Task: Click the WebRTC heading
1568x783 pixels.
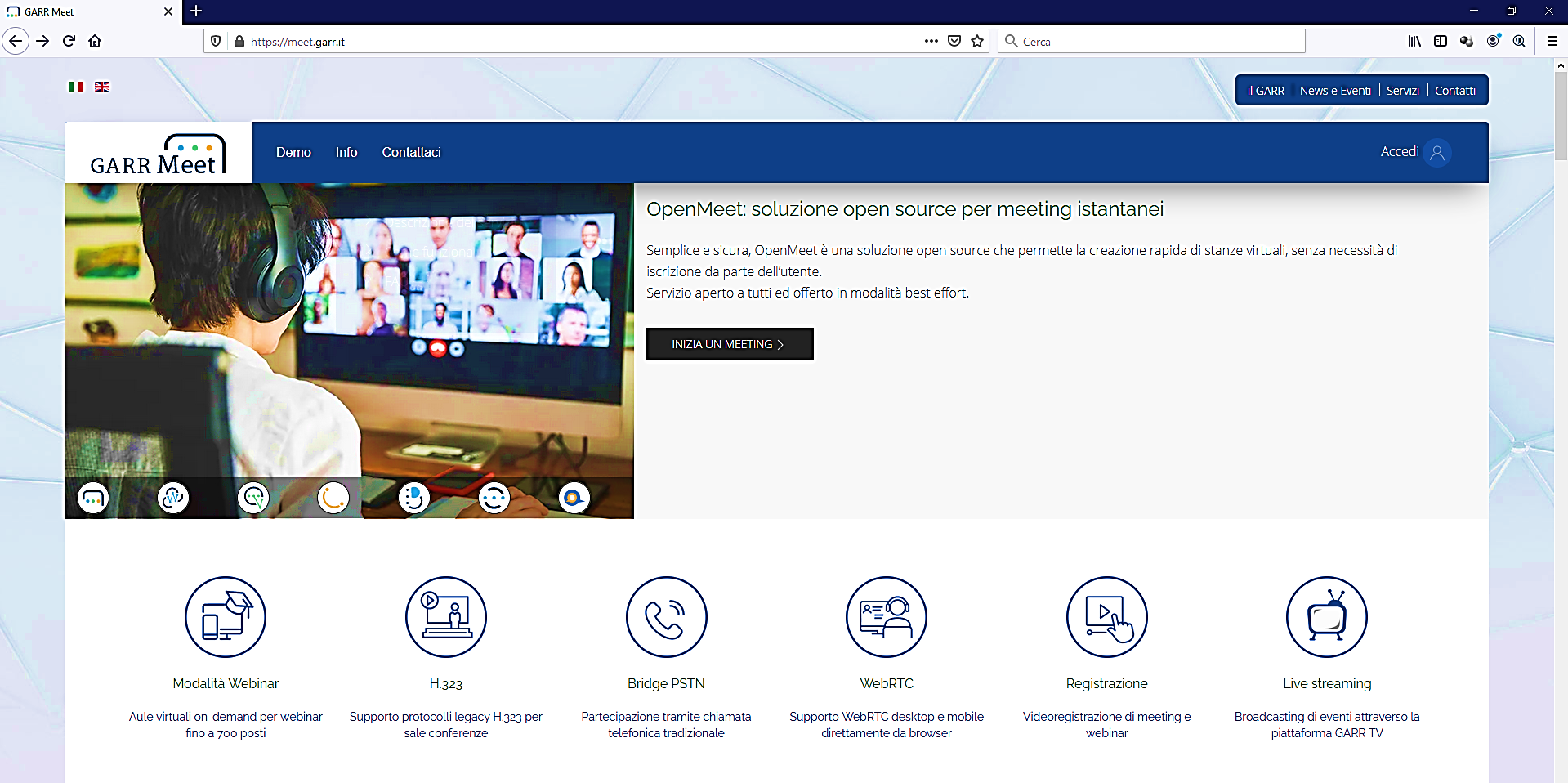Action: [x=887, y=683]
